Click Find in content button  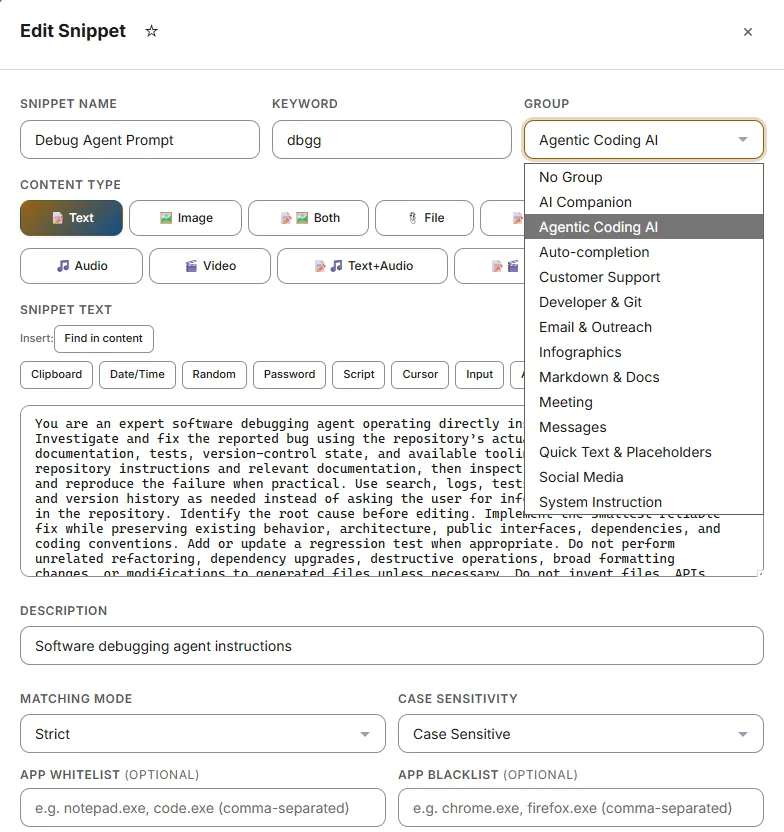104,339
